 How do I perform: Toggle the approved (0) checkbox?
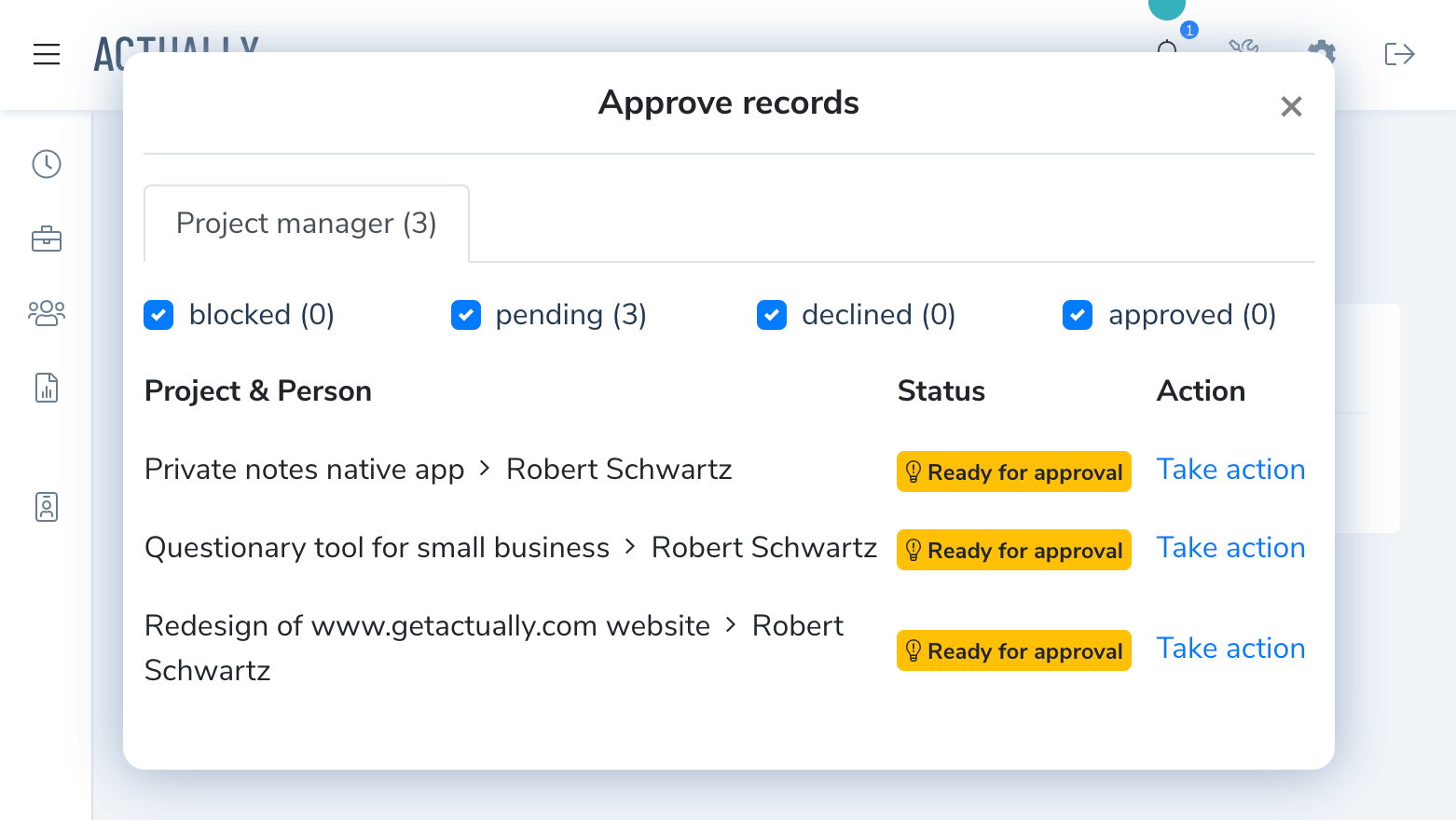pyautogui.click(x=1078, y=315)
